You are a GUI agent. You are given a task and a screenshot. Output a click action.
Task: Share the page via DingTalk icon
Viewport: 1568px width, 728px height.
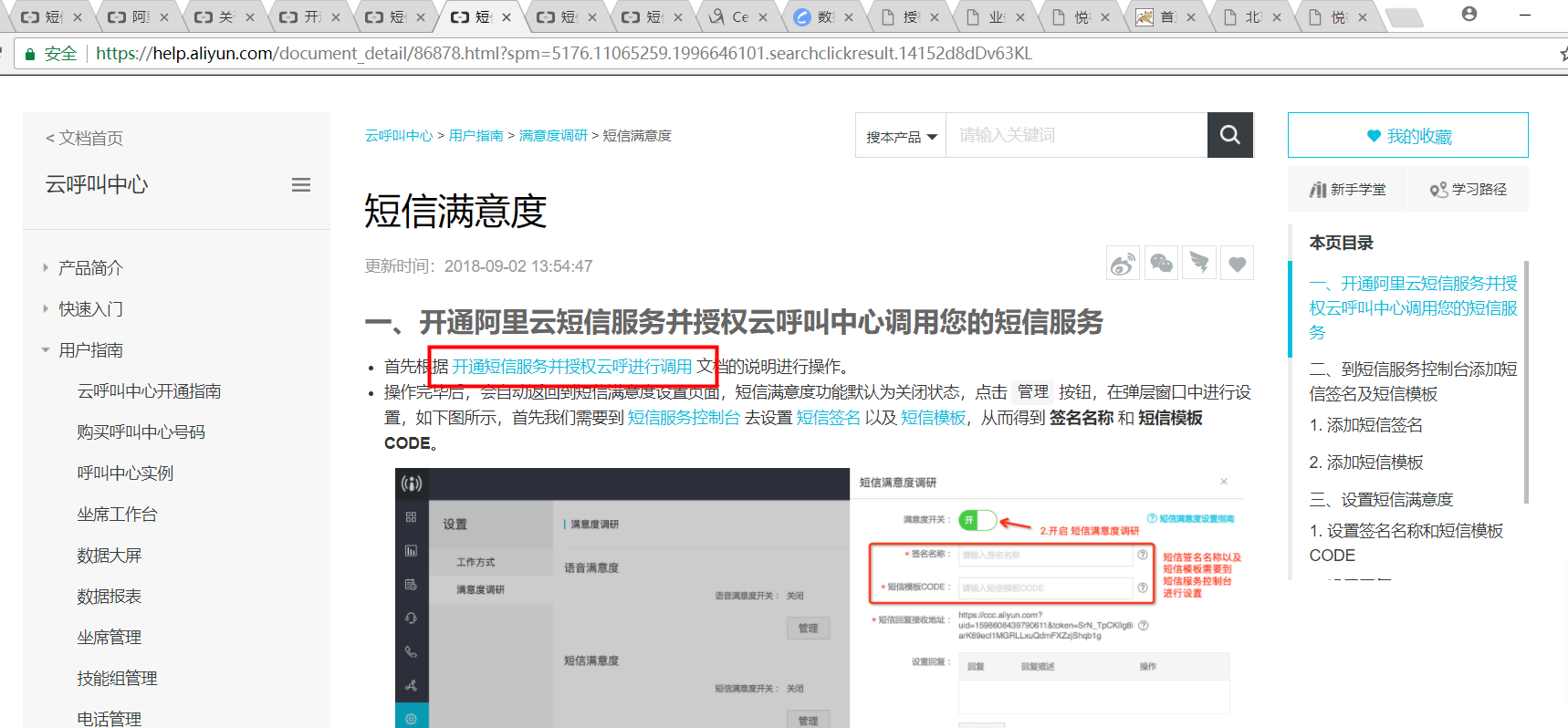coord(1199,264)
